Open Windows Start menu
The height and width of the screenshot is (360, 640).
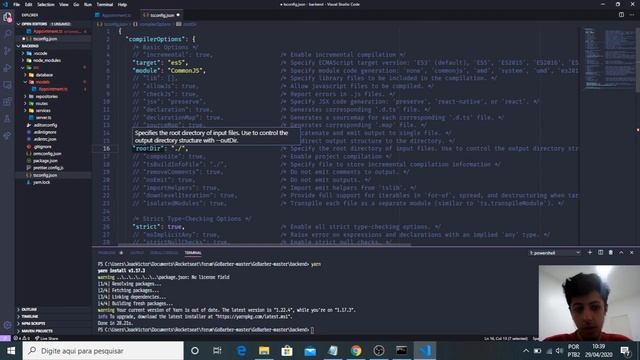[x=11, y=351]
